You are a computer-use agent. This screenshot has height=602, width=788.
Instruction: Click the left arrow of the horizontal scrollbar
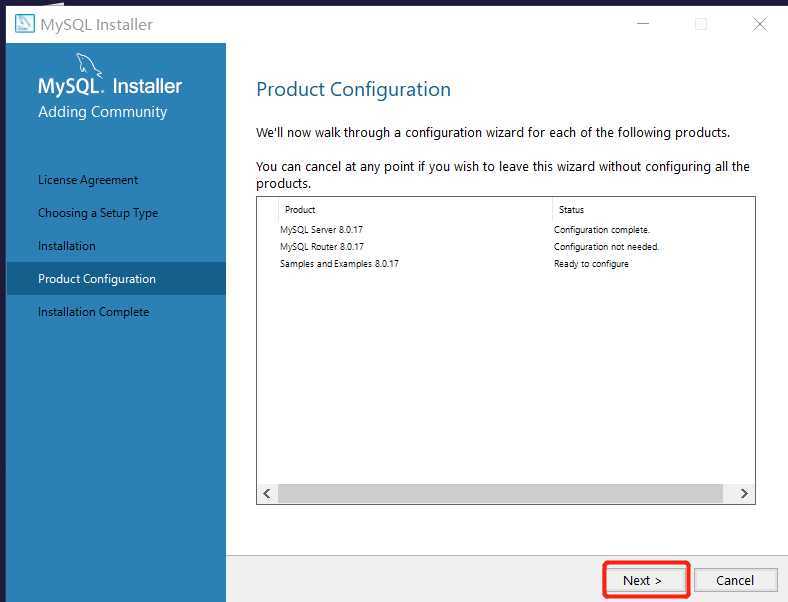point(267,493)
